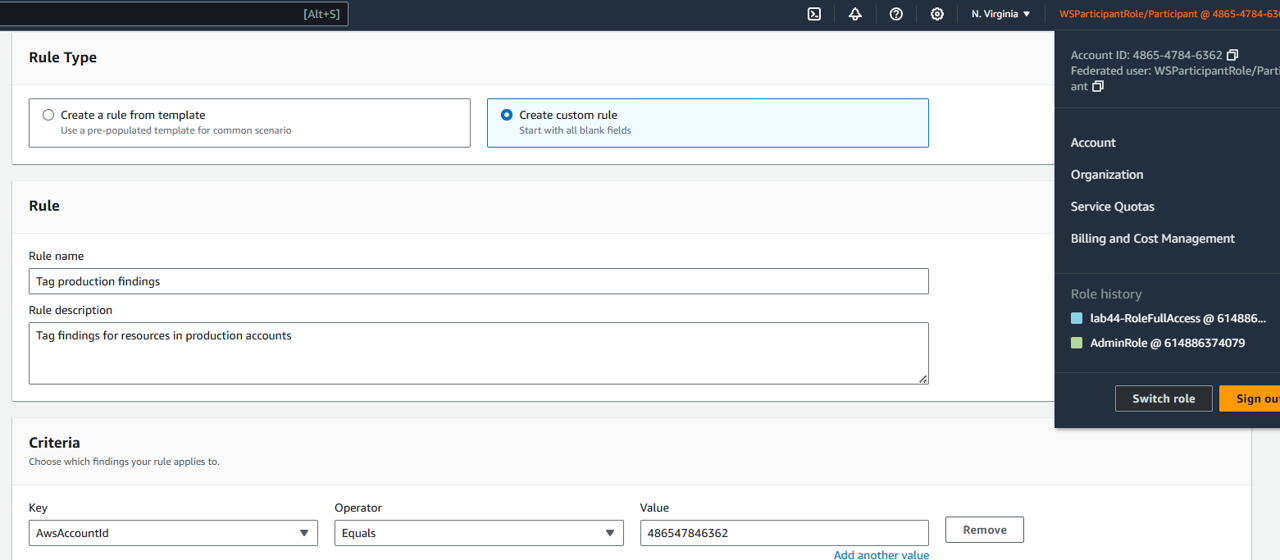Click the Sign out button
Viewport: 1280px width, 560px height.
pos(1254,398)
